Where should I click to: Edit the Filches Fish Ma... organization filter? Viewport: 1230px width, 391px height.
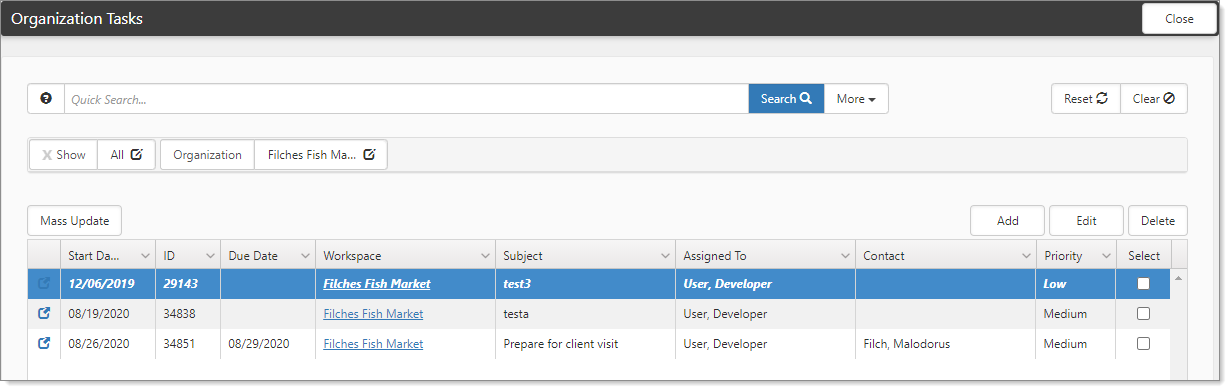(x=370, y=155)
